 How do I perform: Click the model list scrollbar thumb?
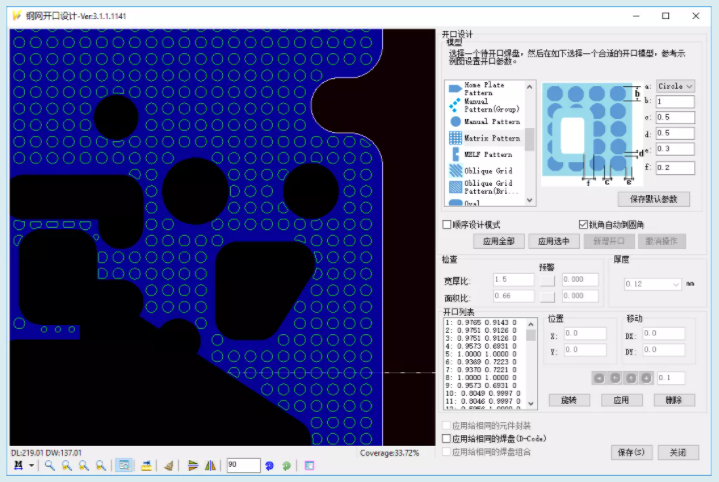tap(530, 139)
